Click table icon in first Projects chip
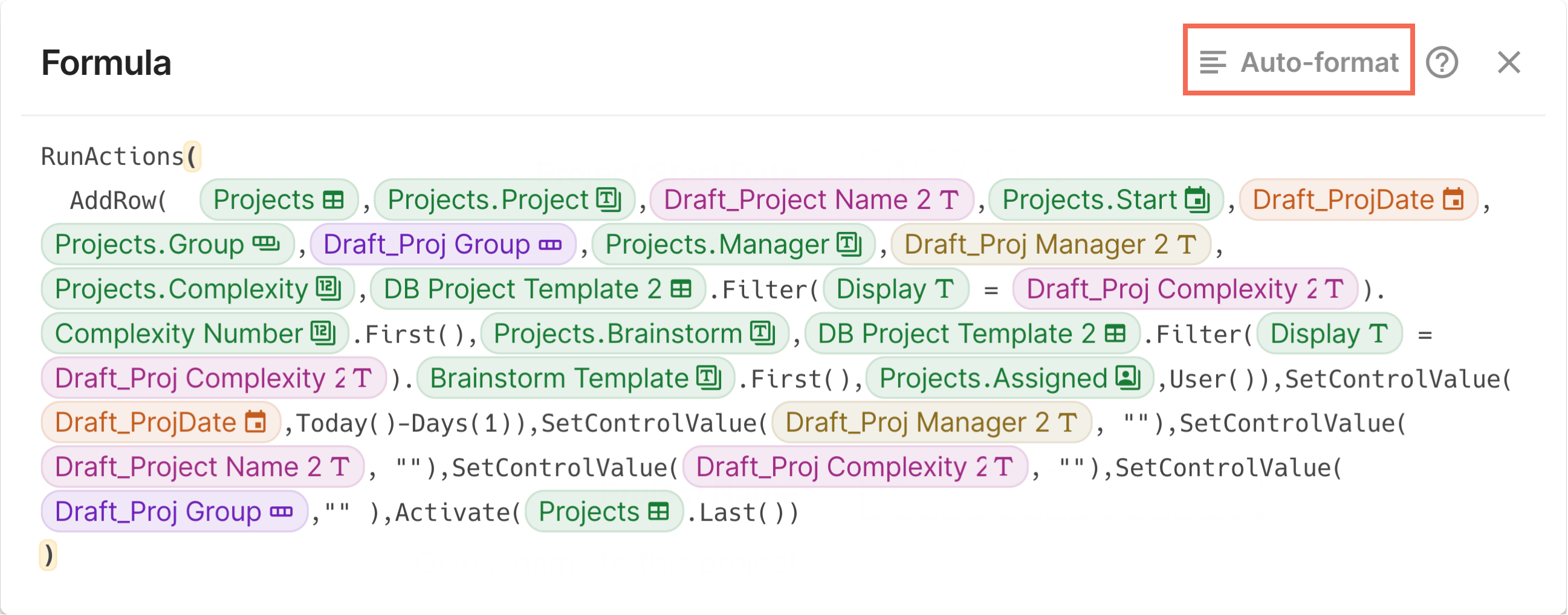 [334, 200]
